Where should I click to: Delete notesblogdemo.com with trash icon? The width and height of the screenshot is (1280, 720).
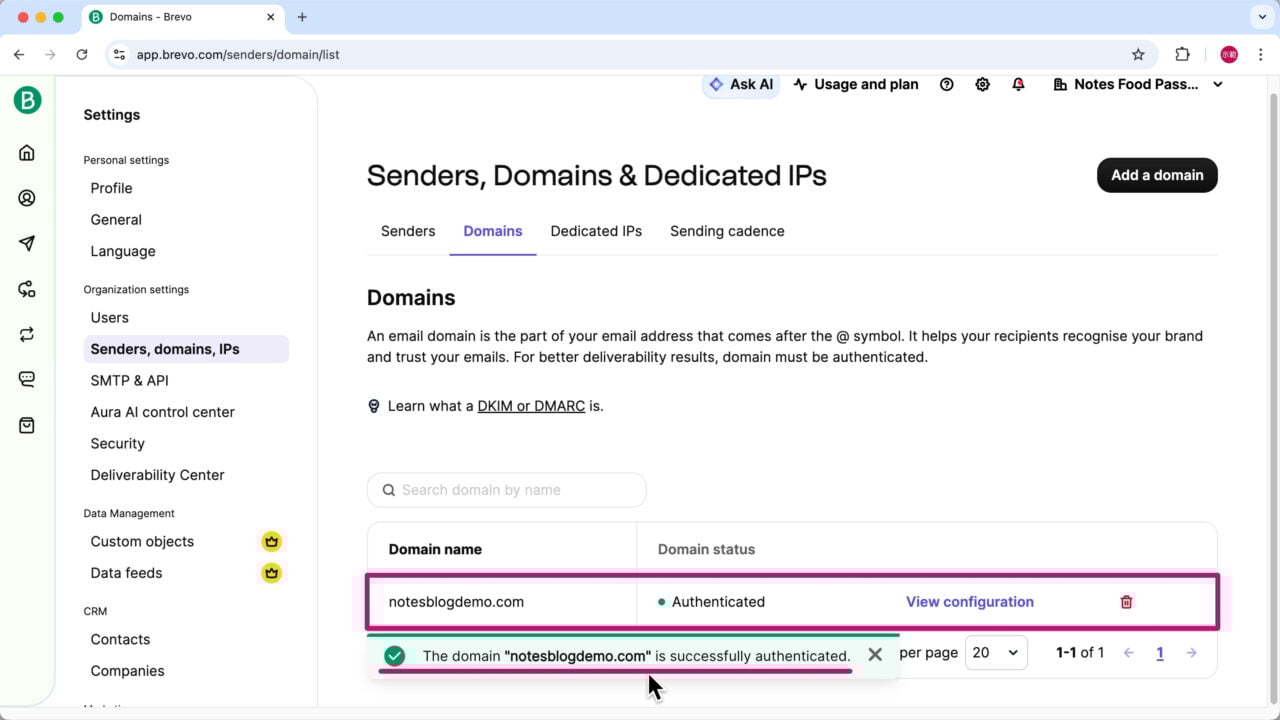click(1126, 602)
